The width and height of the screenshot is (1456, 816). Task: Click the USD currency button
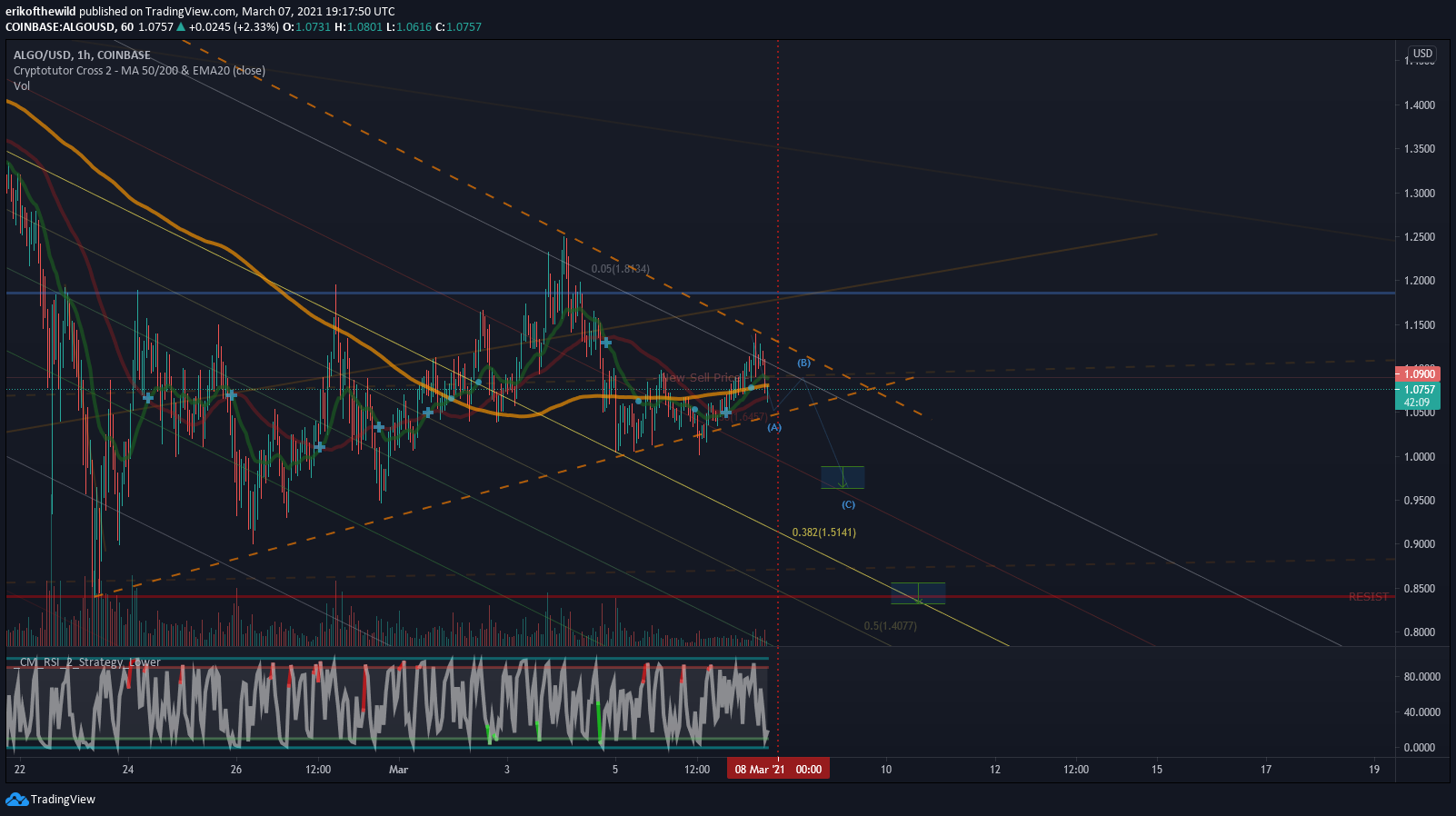[x=1422, y=54]
